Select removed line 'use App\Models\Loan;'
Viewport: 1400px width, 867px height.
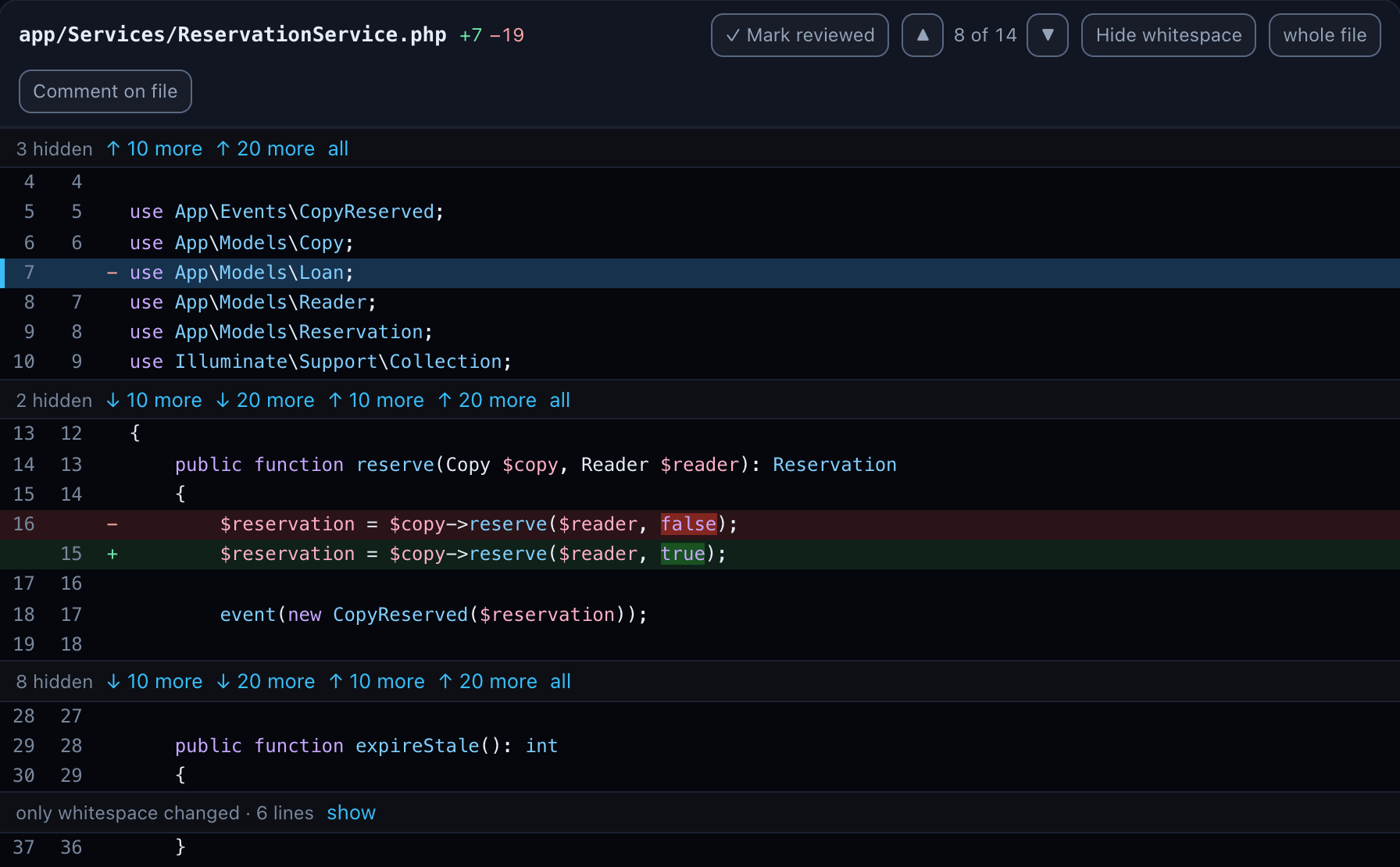(700, 273)
